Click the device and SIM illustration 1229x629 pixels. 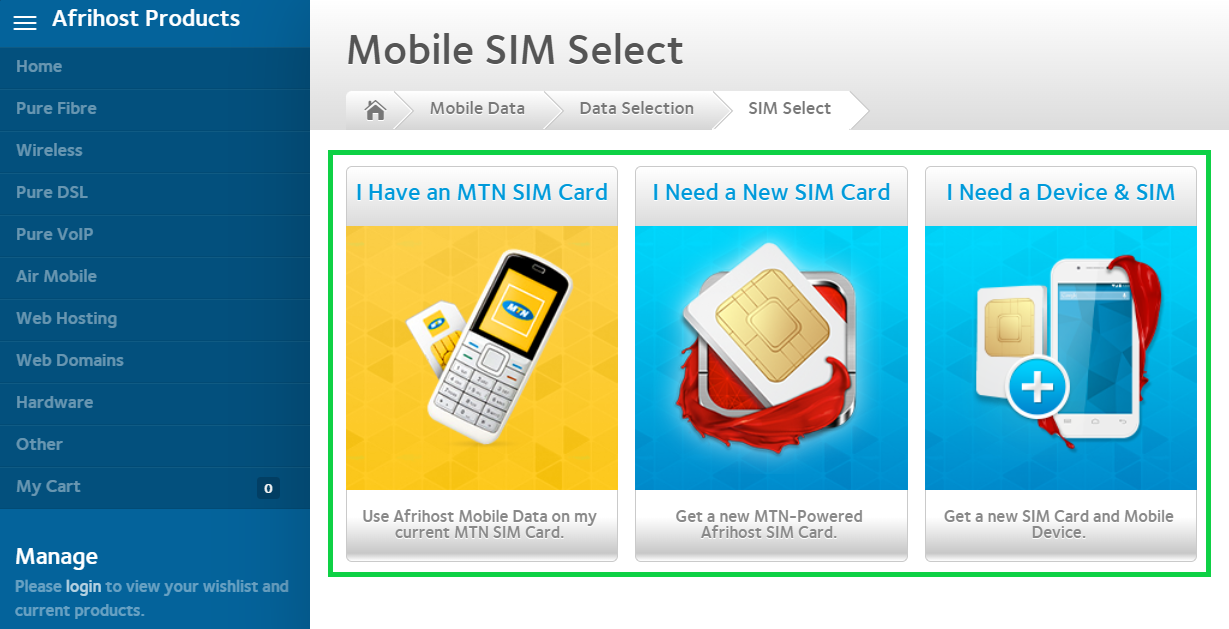(1060, 357)
